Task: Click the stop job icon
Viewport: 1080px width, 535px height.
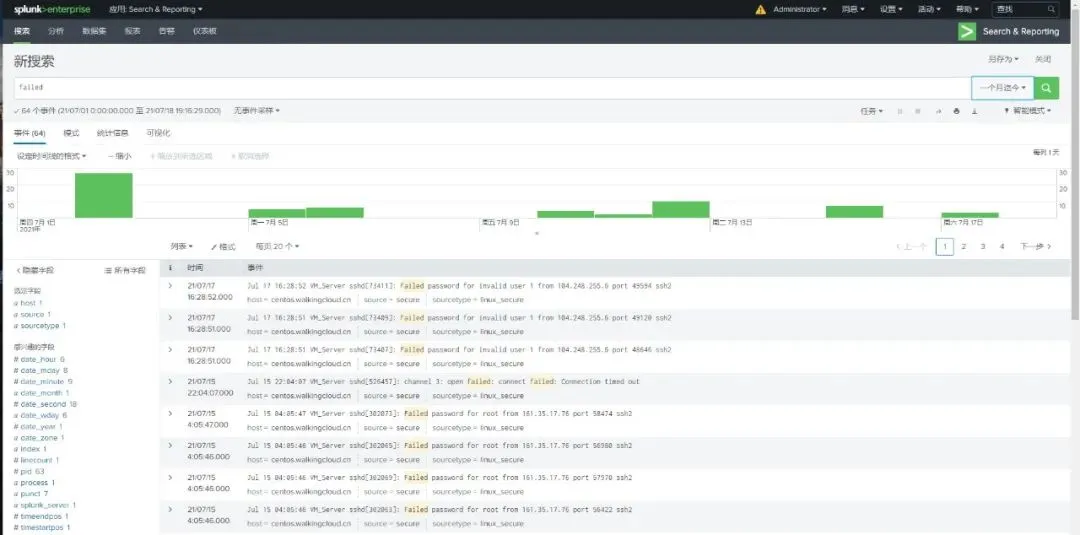Action: click(x=917, y=111)
